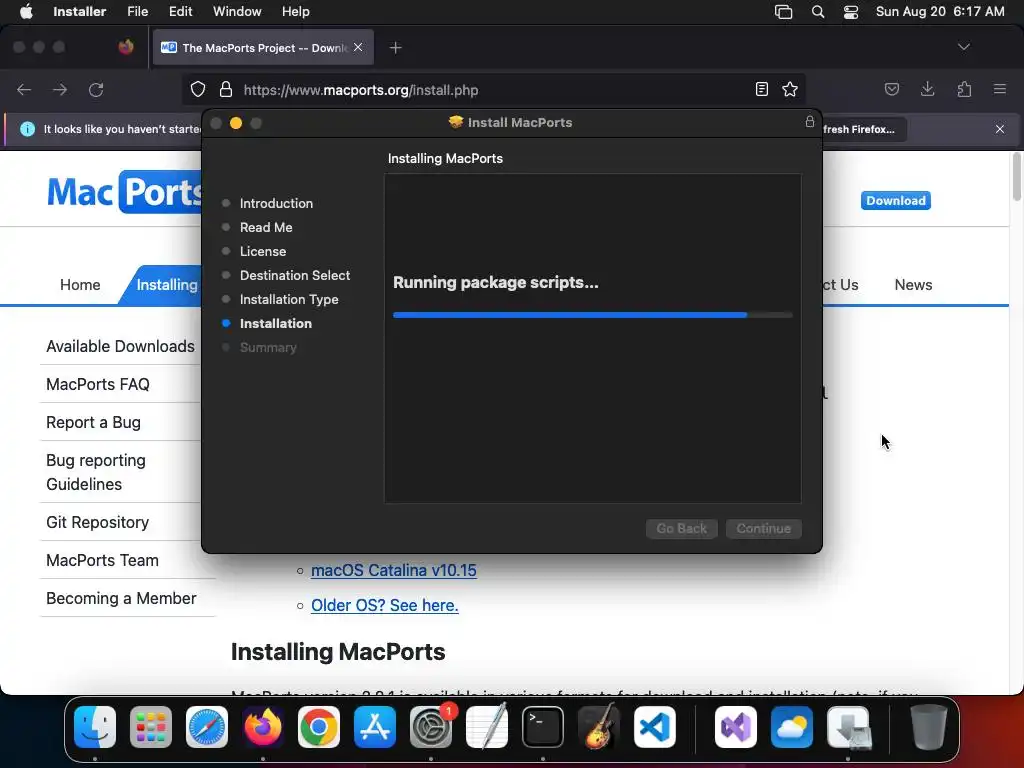Open Git Repository sidebar link
Viewport: 1024px width, 768px height.
[x=97, y=522]
